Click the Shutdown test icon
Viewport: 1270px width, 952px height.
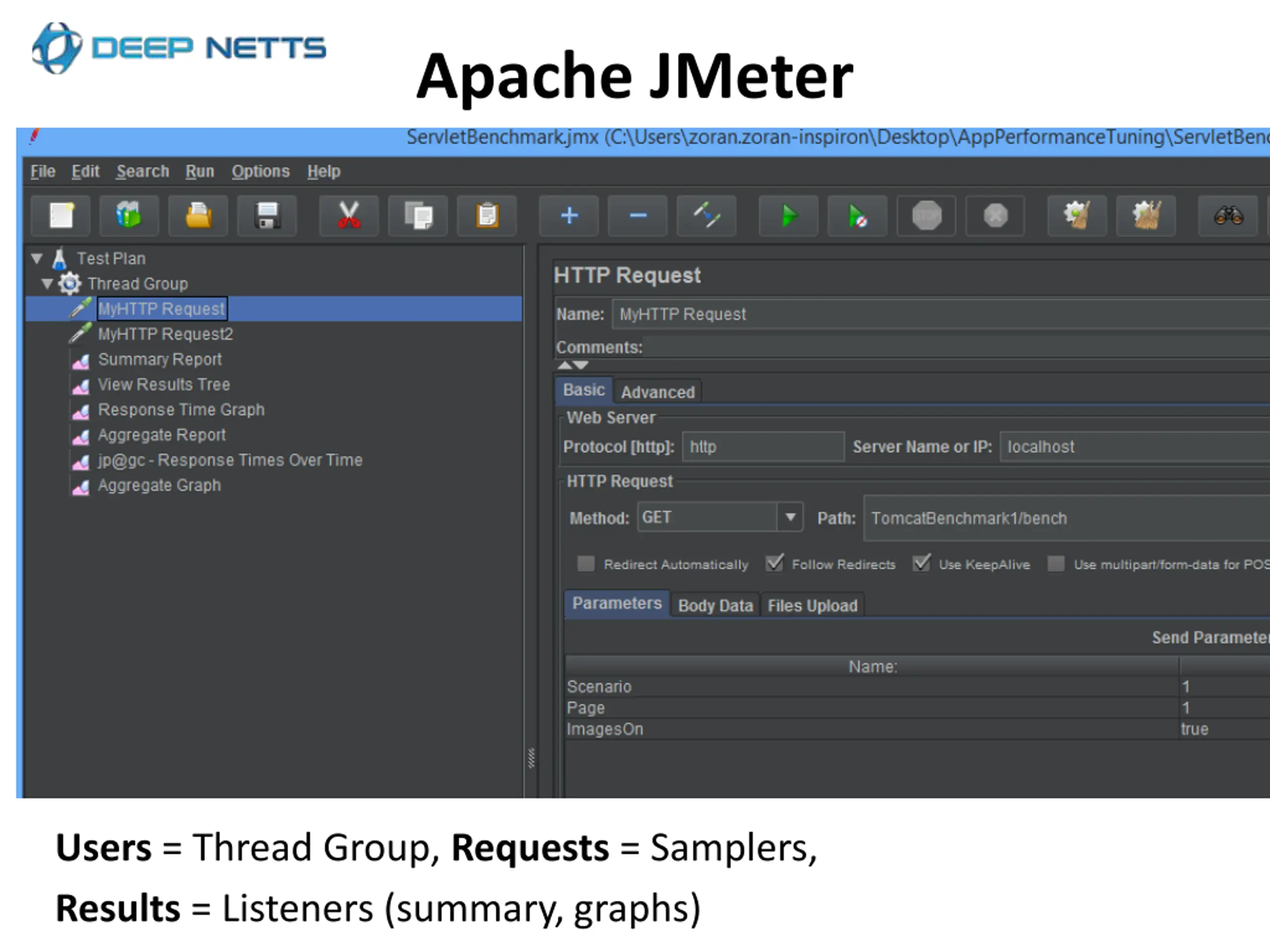[996, 216]
